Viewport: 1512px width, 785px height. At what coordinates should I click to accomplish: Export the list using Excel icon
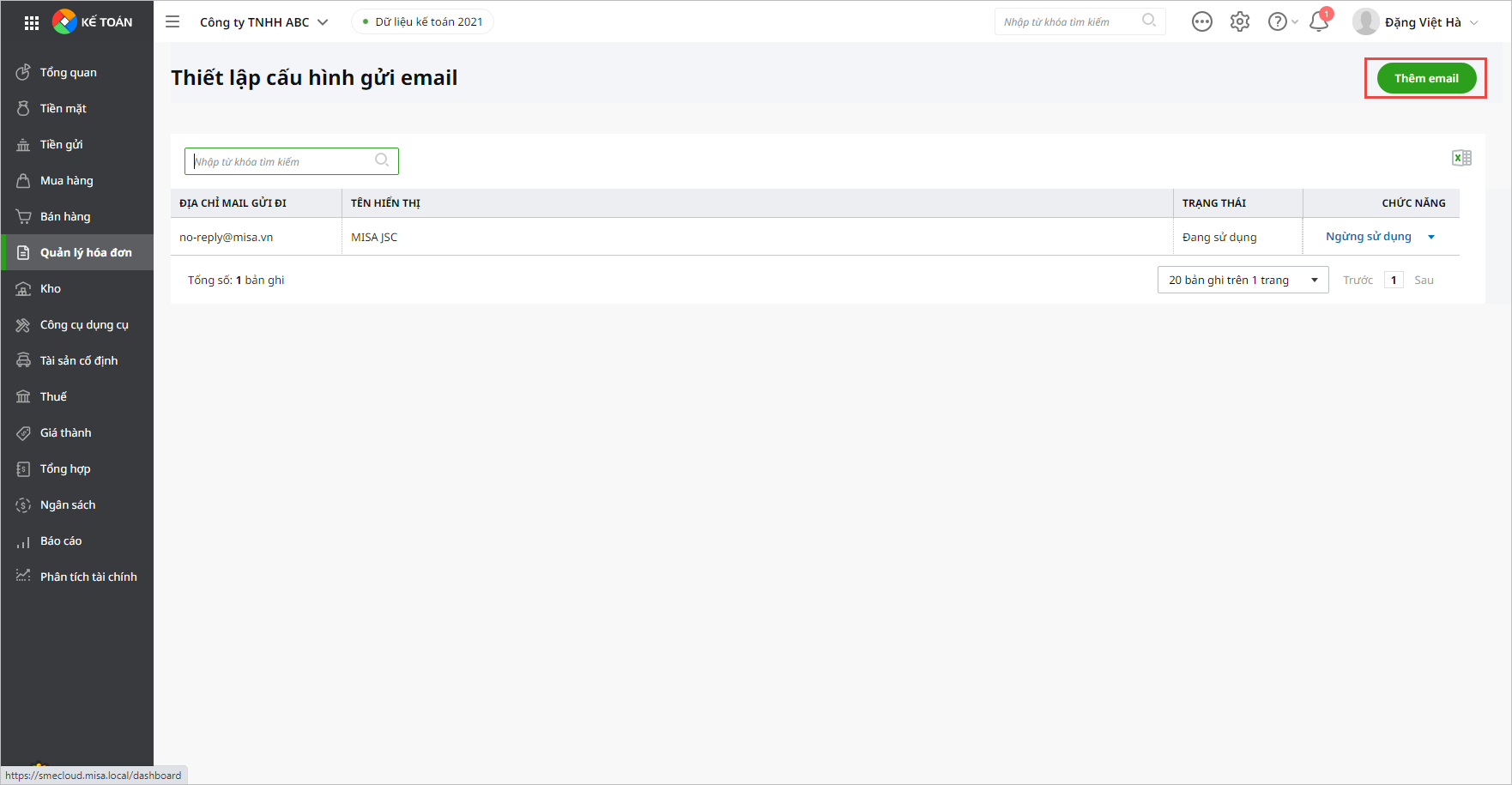(x=1461, y=158)
